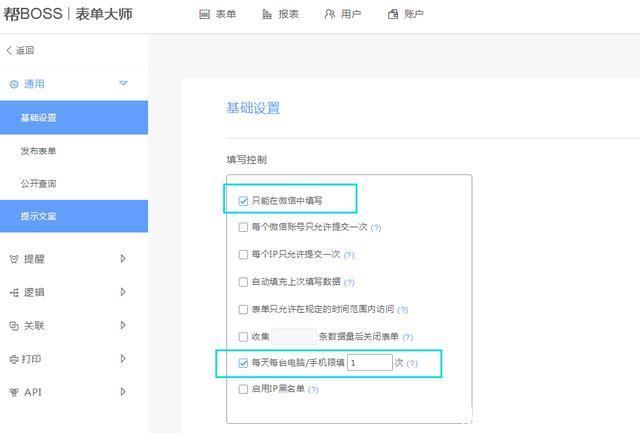Expand the API section arrow
This screenshot has width=640, height=433.
coord(123,392)
